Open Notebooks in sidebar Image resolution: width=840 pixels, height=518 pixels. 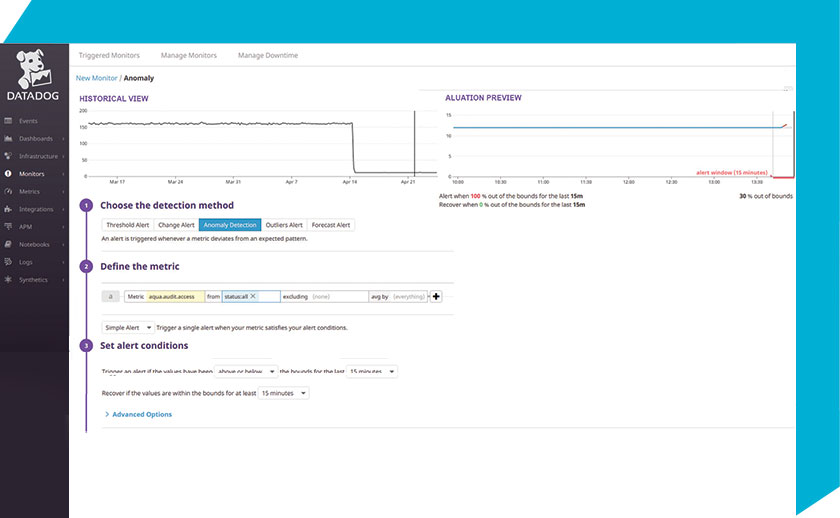point(34,245)
